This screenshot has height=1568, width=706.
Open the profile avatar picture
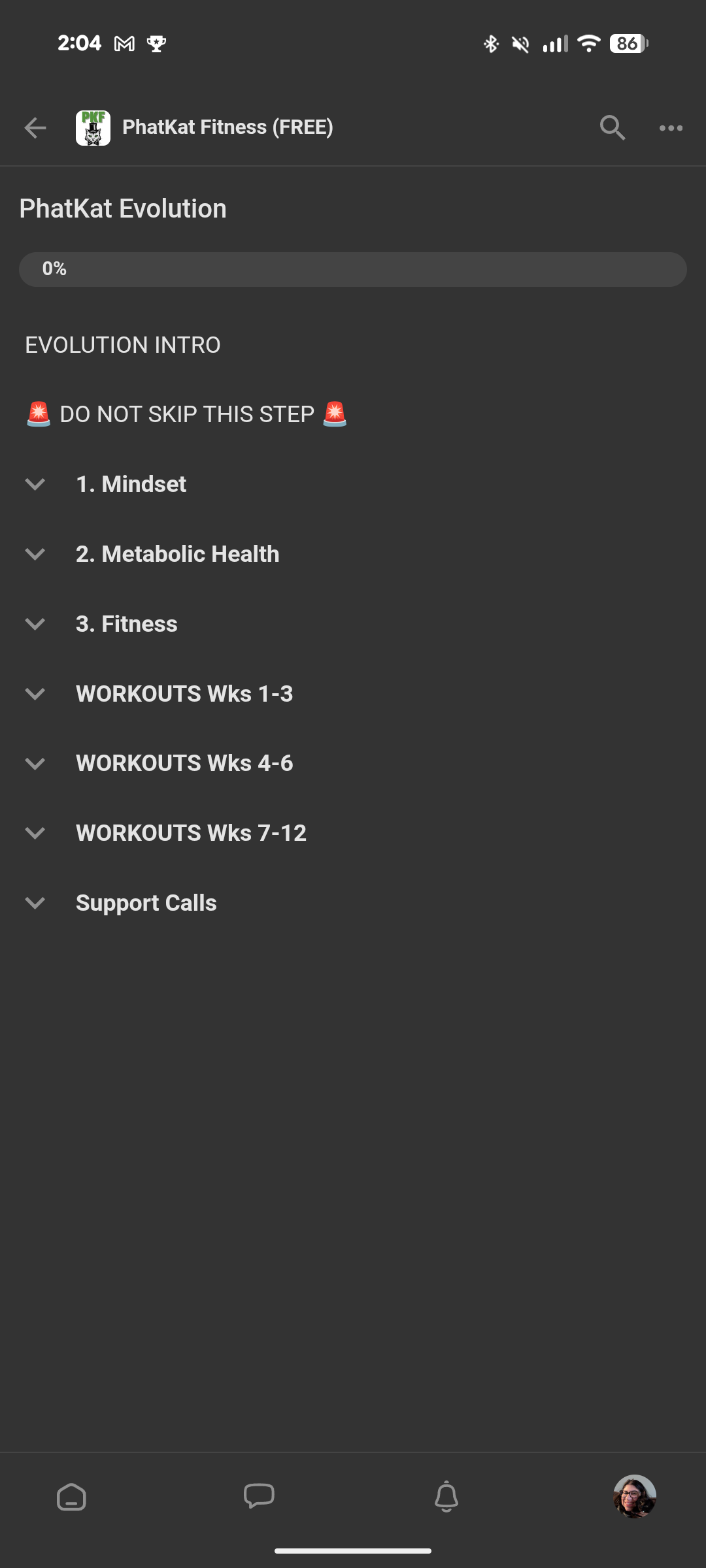coord(634,1496)
